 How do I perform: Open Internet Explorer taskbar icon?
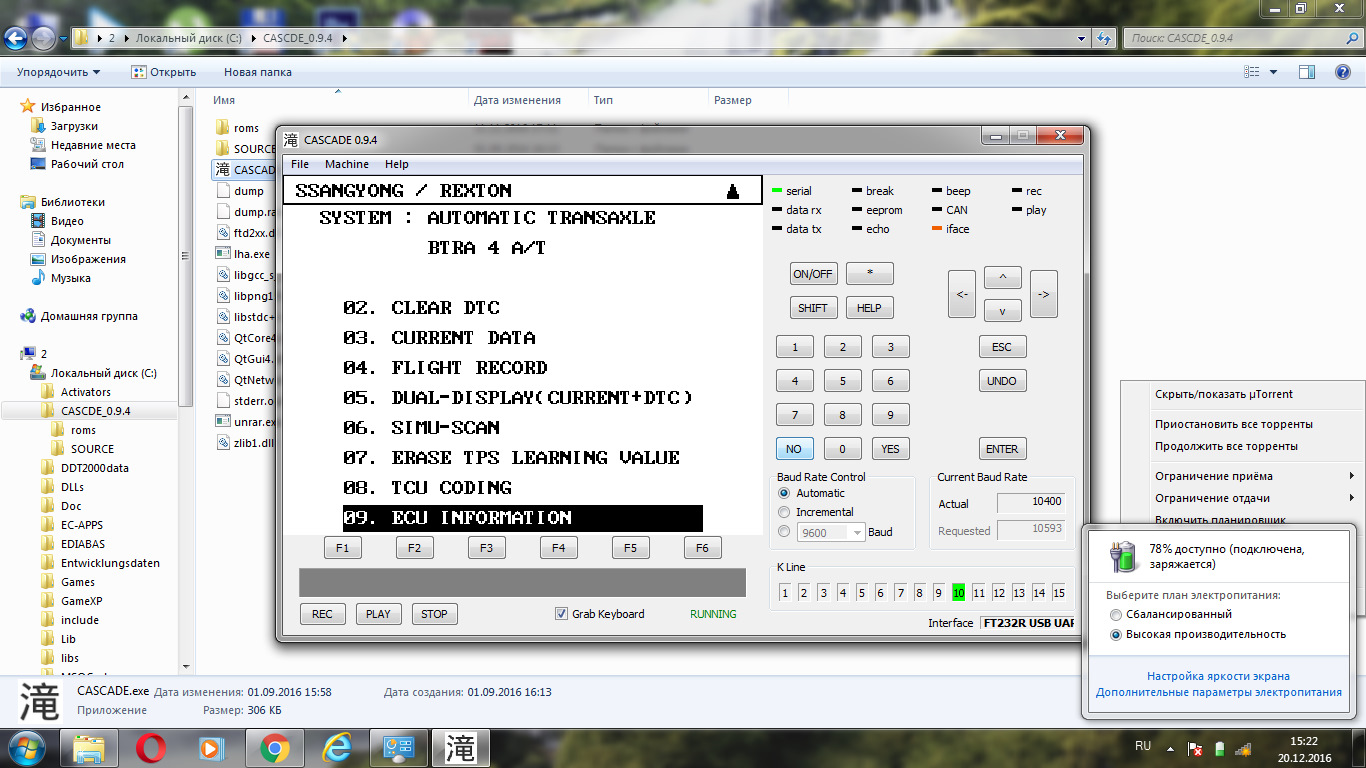coord(337,748)
